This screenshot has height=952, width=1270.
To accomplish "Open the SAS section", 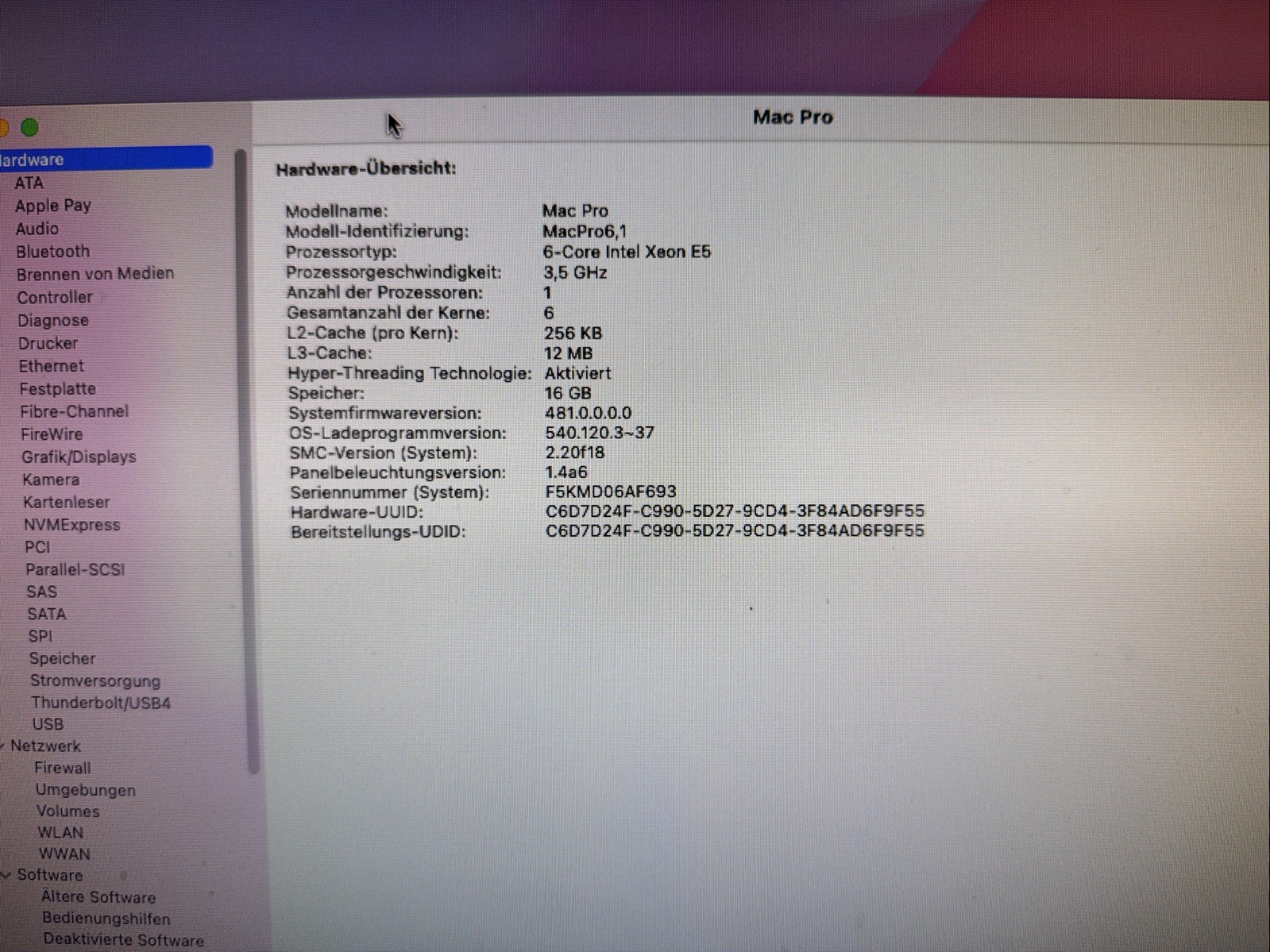I will click(x=41, y=592).
